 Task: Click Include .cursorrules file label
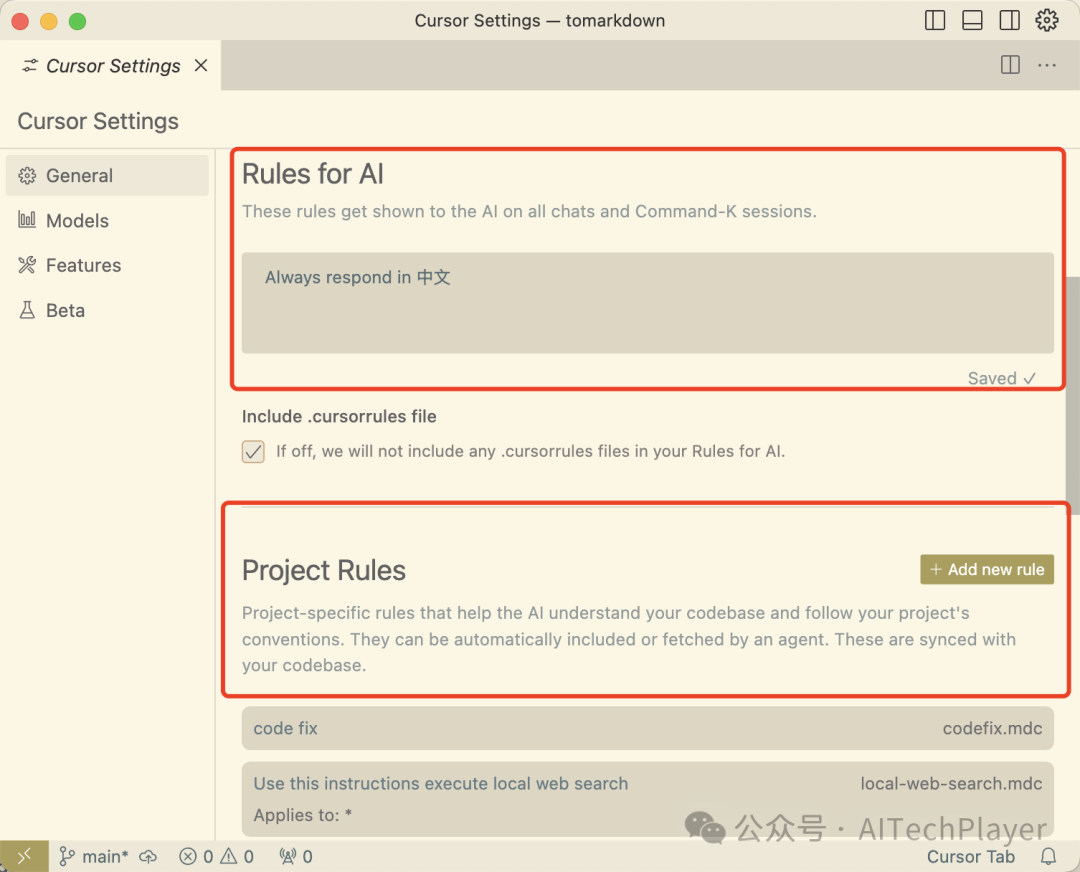pos(339,417)
